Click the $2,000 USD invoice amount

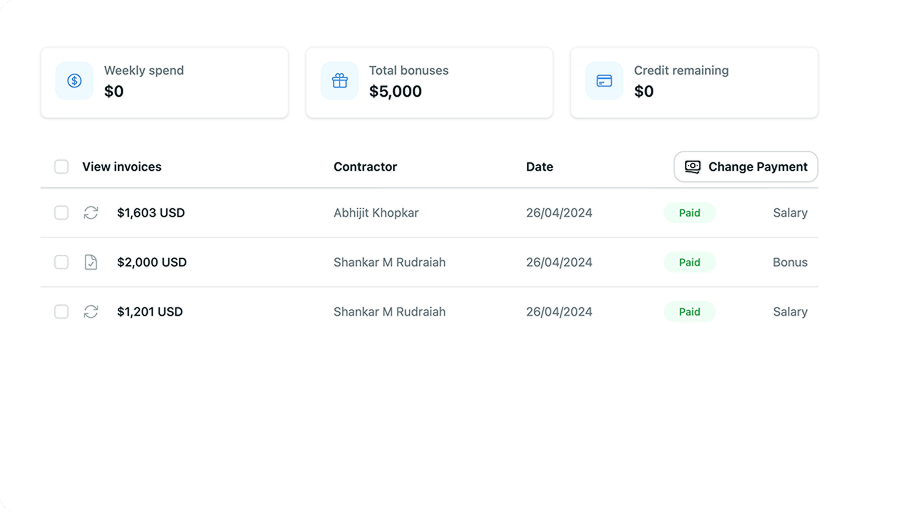click(x=152, y=262)
